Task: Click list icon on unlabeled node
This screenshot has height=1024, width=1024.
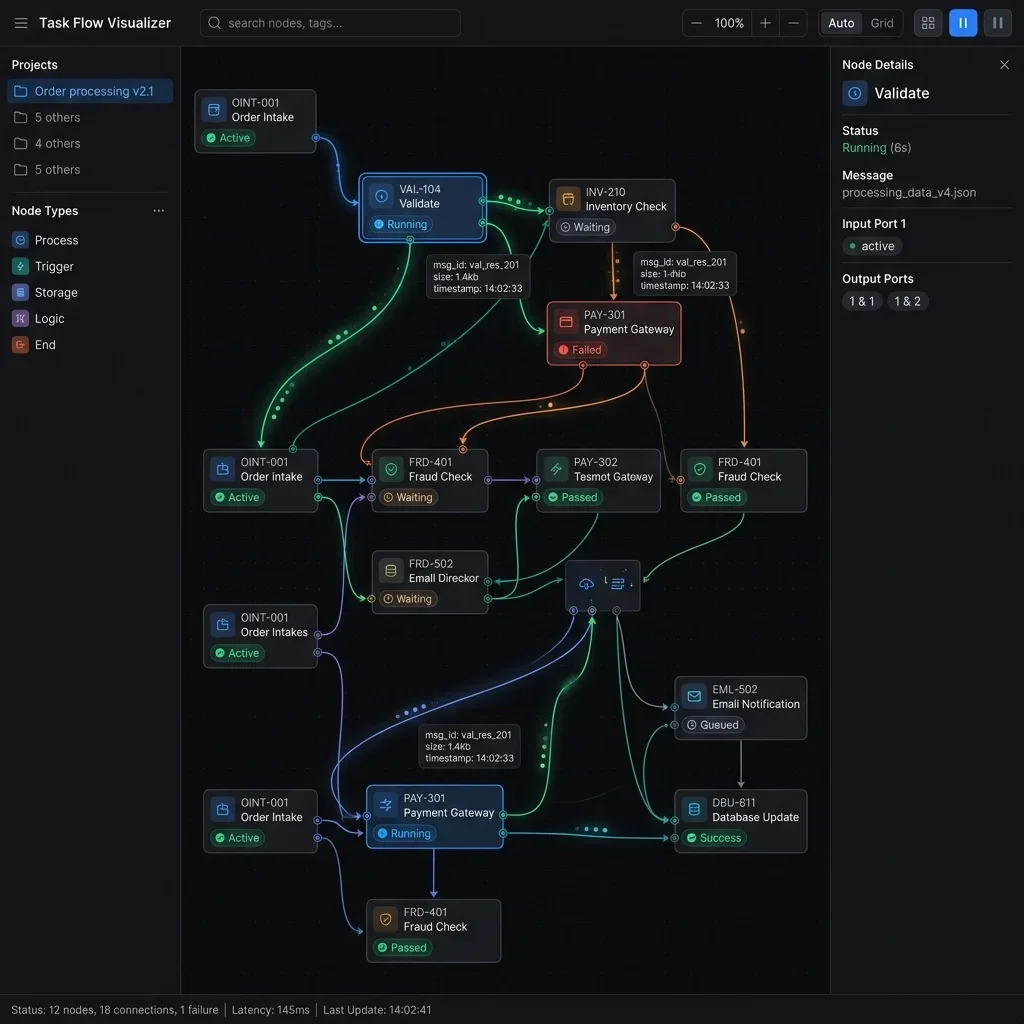Action: tap(617, 583)
